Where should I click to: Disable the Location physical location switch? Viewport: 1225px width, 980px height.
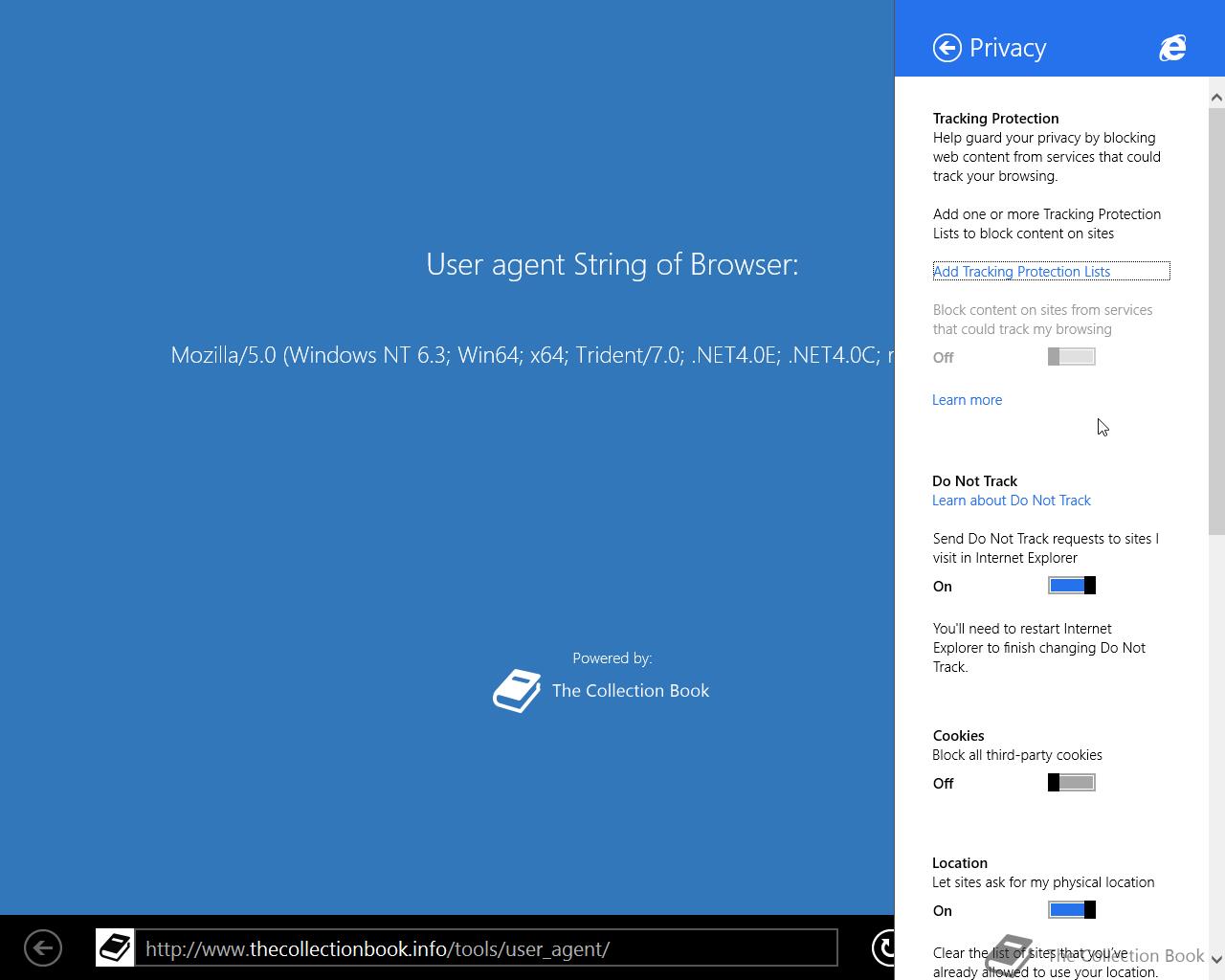(1072, 910)
